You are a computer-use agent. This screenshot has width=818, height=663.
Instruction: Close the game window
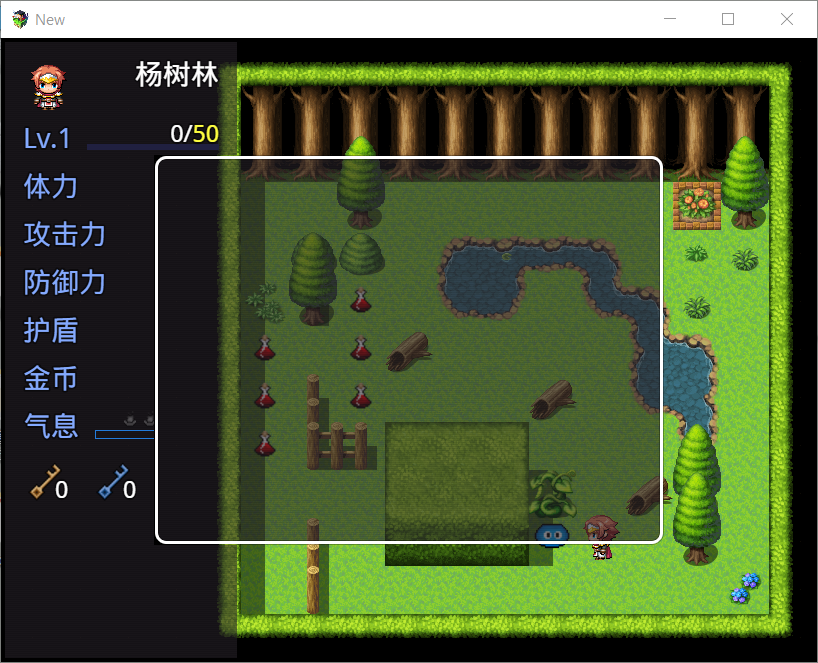tap(787, 19)
